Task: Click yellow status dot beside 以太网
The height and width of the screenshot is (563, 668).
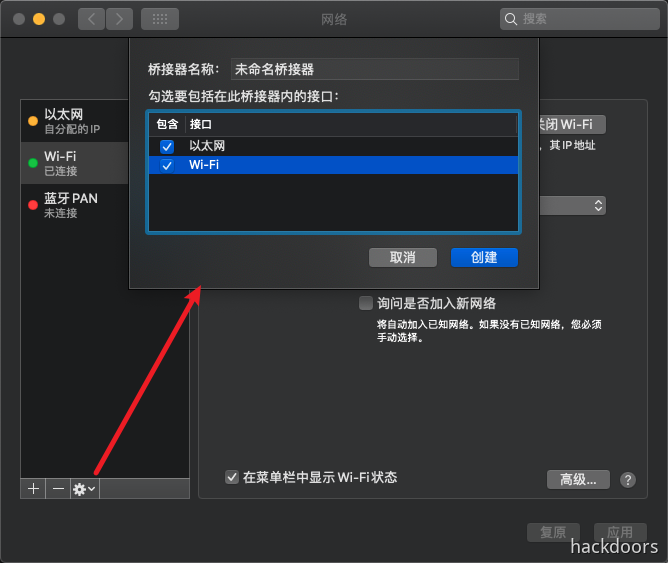Action: point(33,121)
